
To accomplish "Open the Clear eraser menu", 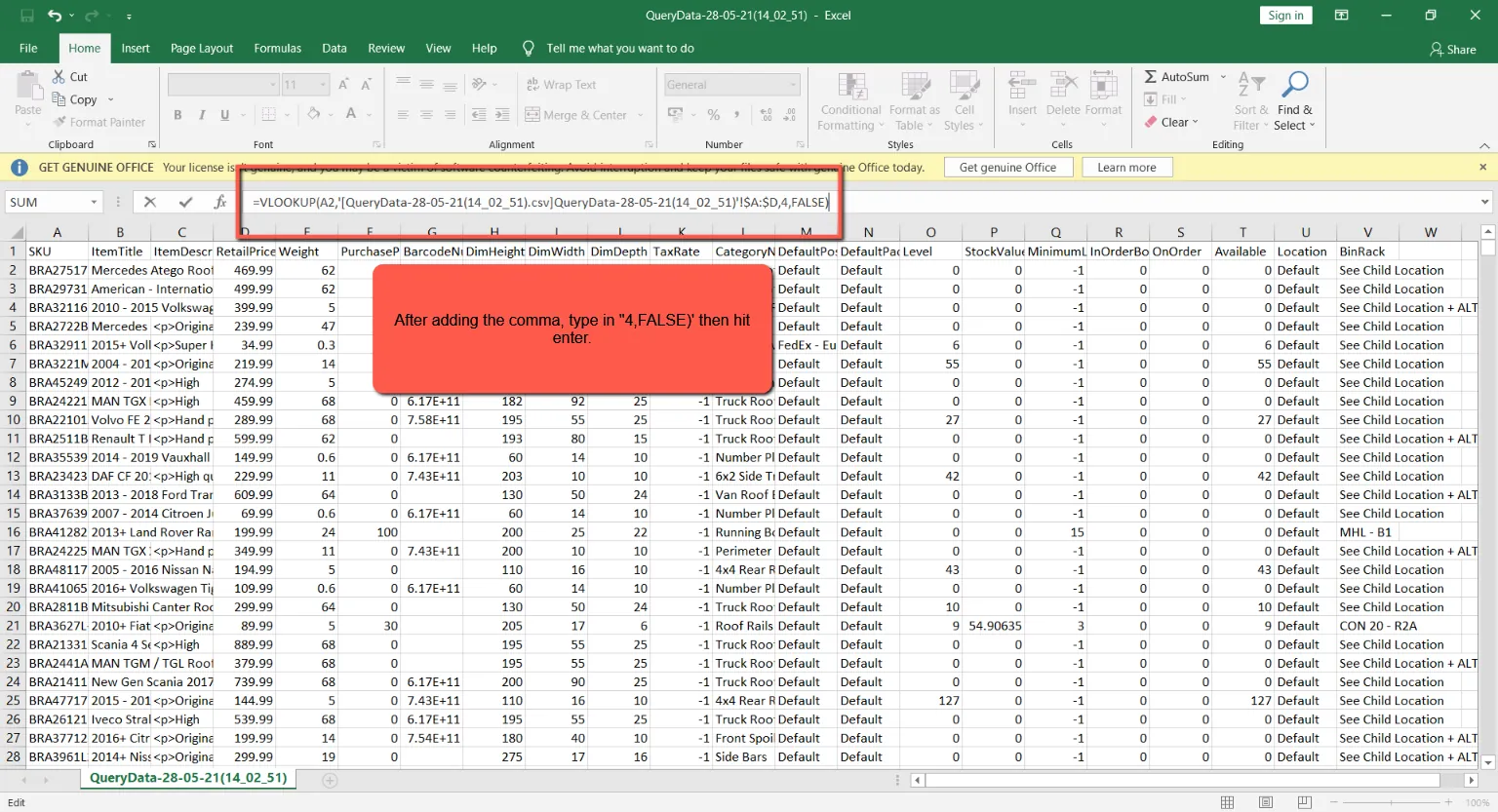I will click(x=1171, y=122).
